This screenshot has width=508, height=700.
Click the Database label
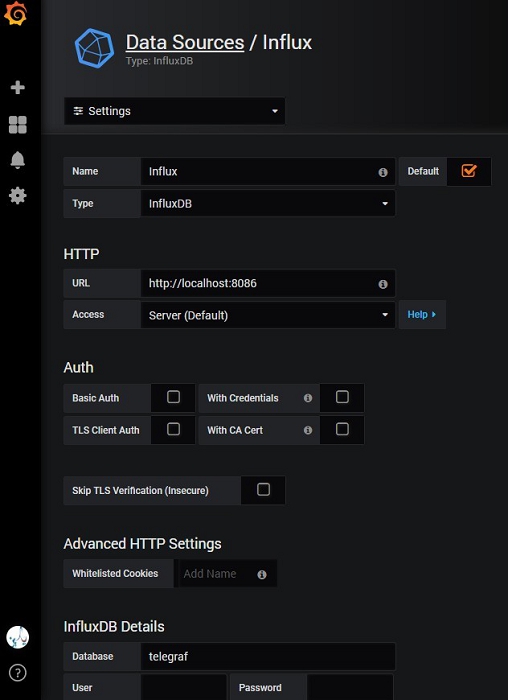tap(92, 656)
